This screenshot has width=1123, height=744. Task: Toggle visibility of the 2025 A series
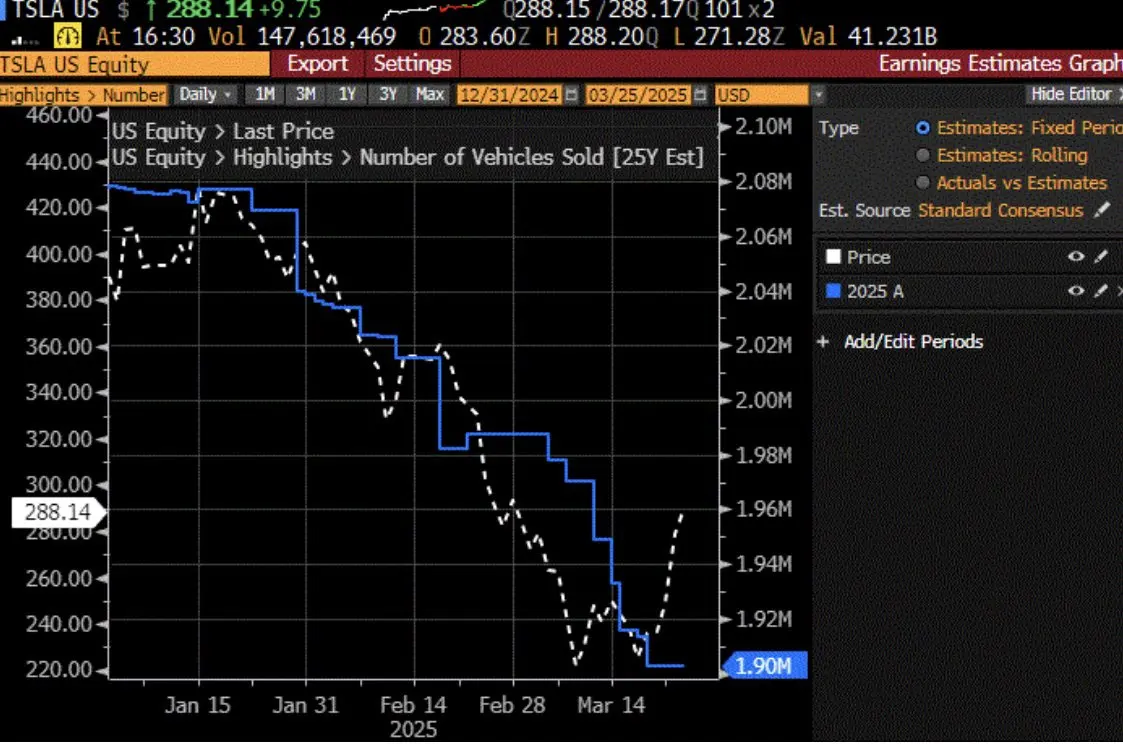tap(1075, 291)
